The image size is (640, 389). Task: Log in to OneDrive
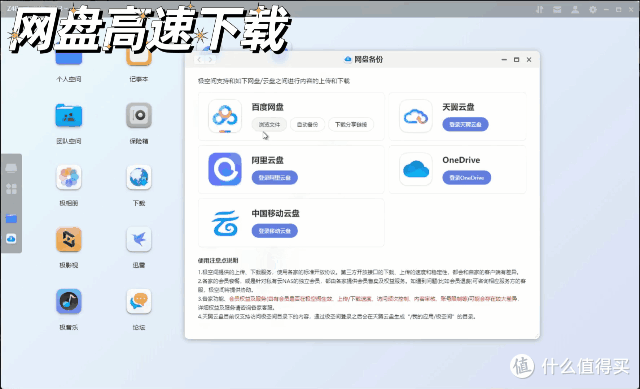tap(467, 178)
